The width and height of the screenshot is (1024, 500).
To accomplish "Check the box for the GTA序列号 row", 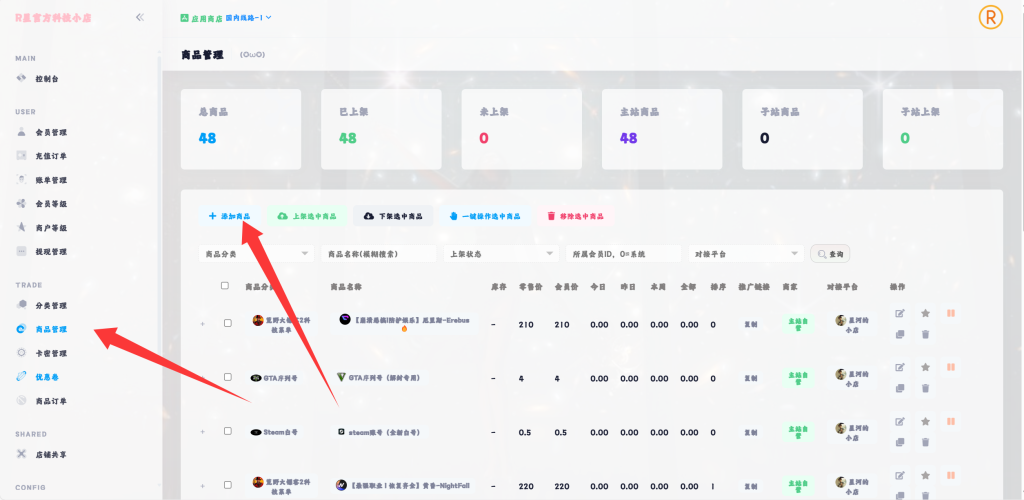I will [228, 377].
